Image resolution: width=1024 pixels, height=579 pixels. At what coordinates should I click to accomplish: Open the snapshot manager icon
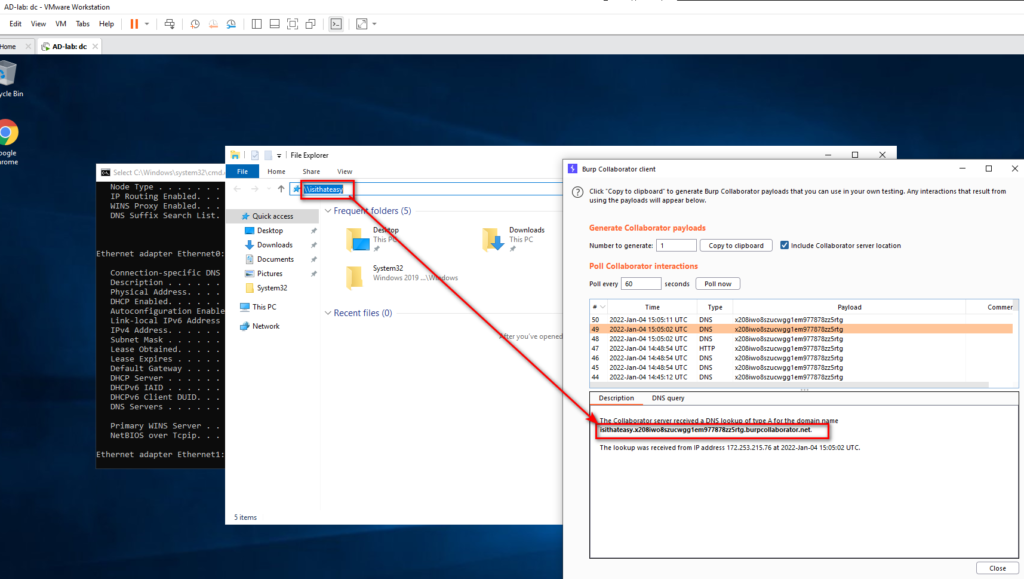(231, 24)
